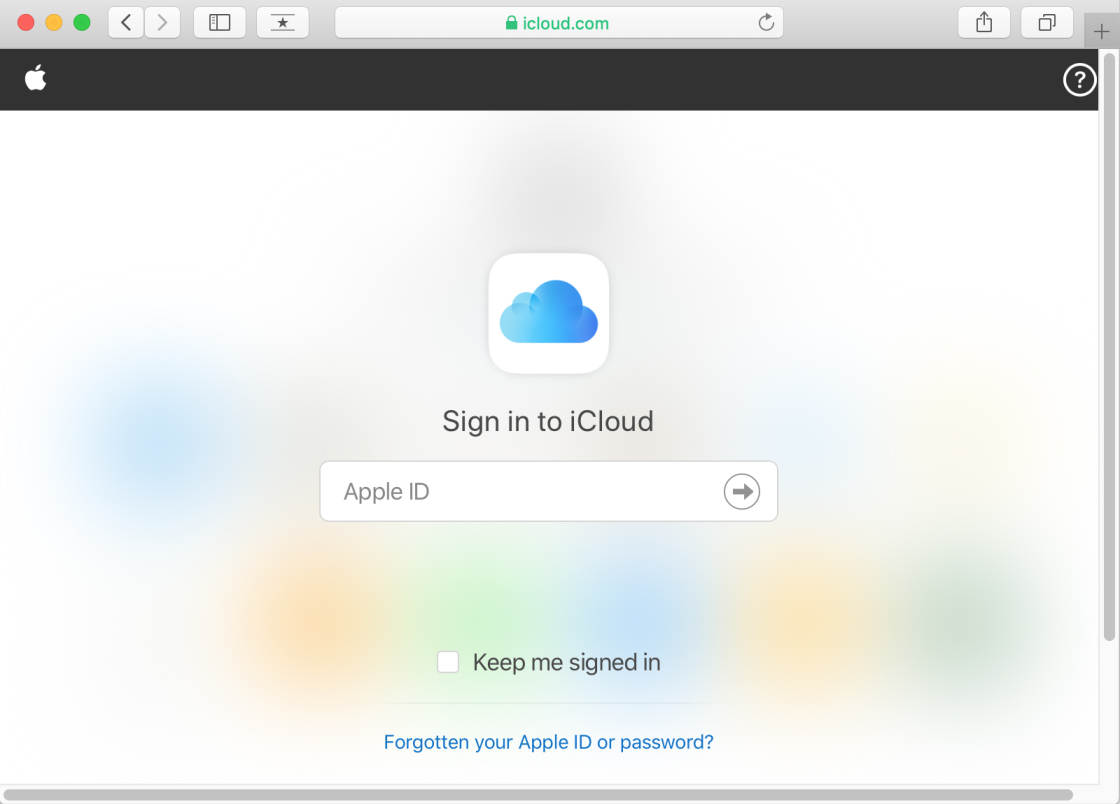The height and width of the screenshot is (804, 1120).
Task: Click the Apple logo in page header
Action: pyautogui.click(x=35, y=78)
